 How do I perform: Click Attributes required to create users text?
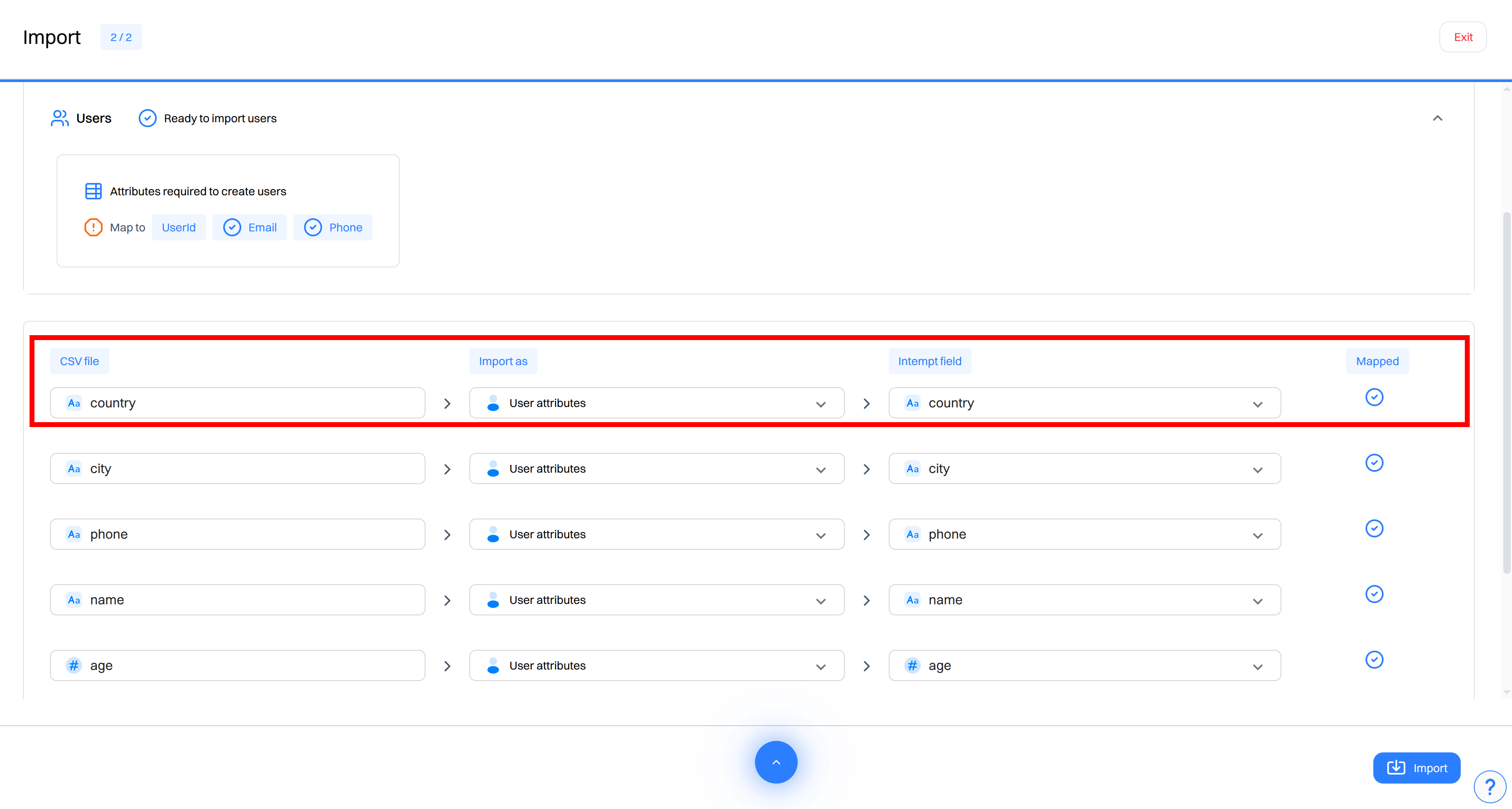(x=198, y=191)
